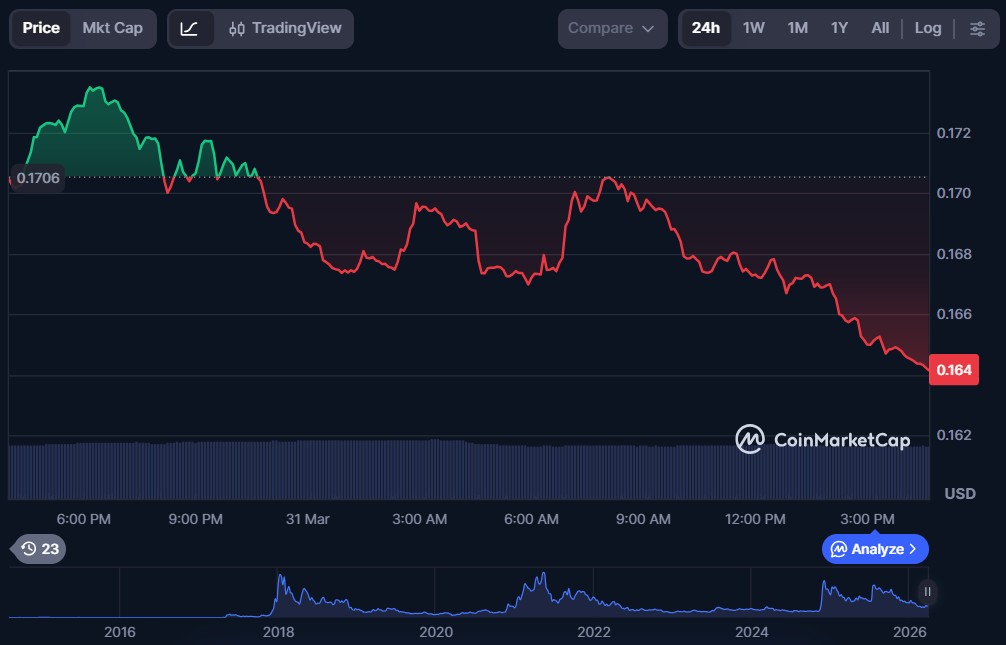The image size is (1006, 645).
Task: Select the 1Y time range
Action: (839, 28)
